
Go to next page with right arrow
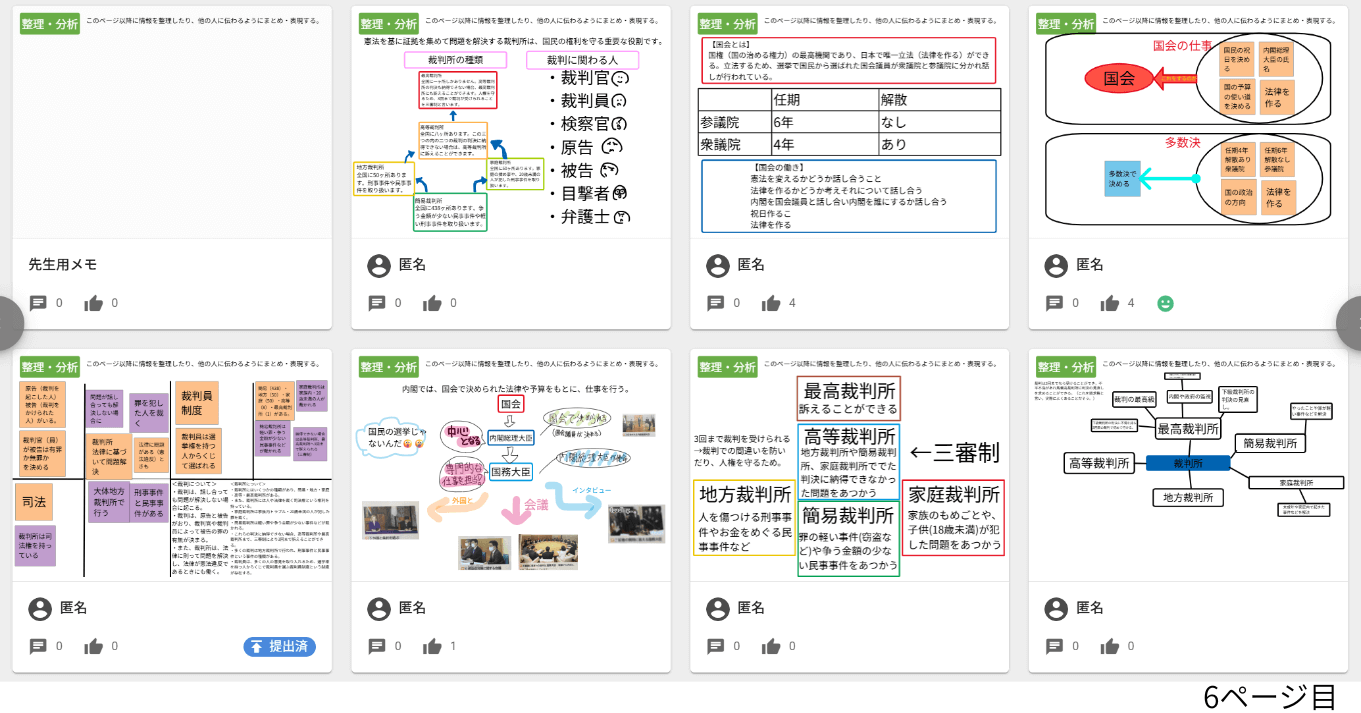click(x=1353, y=322)
